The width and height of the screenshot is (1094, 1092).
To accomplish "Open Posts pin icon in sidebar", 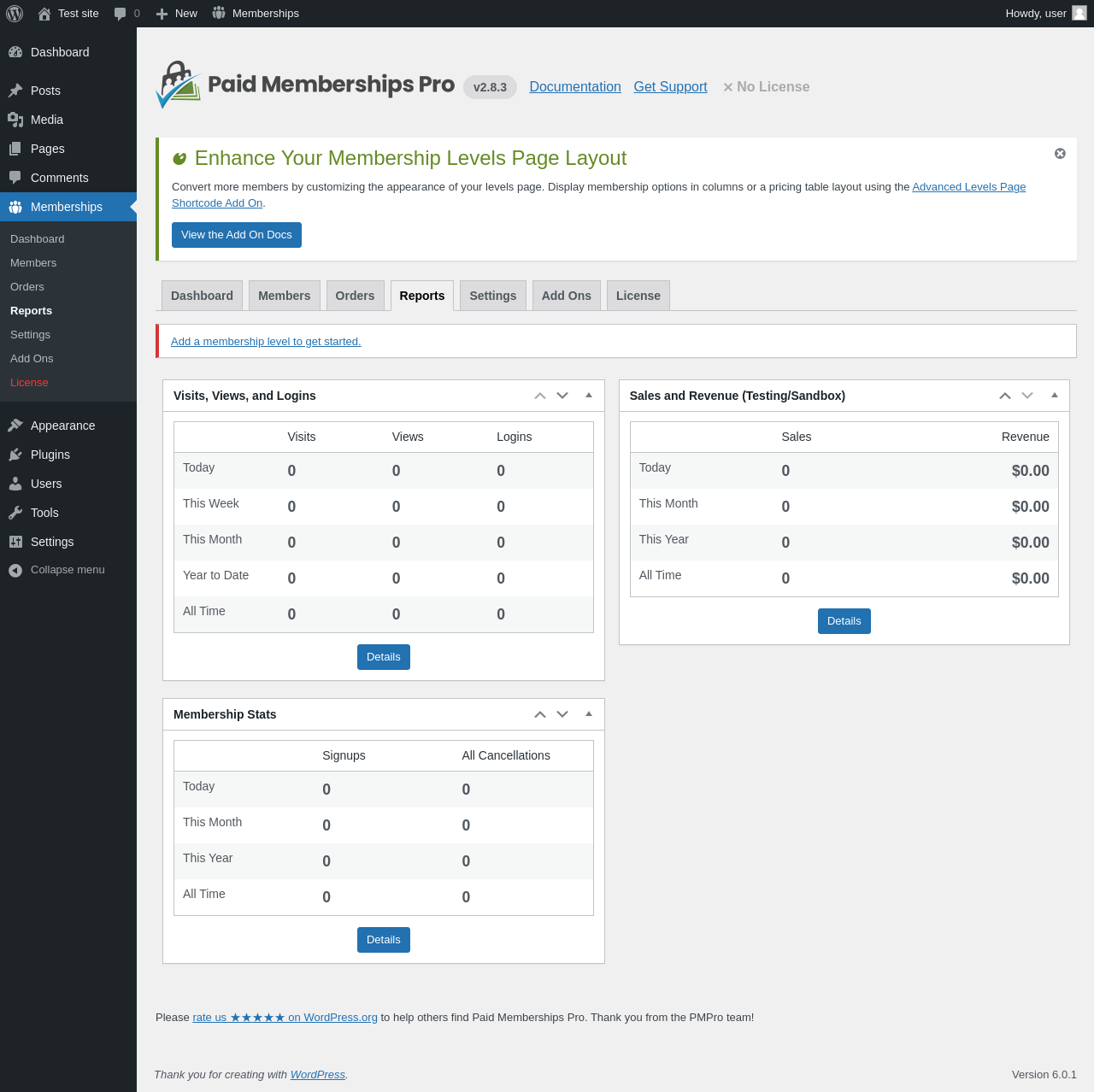I will click(x=15, y=91).
